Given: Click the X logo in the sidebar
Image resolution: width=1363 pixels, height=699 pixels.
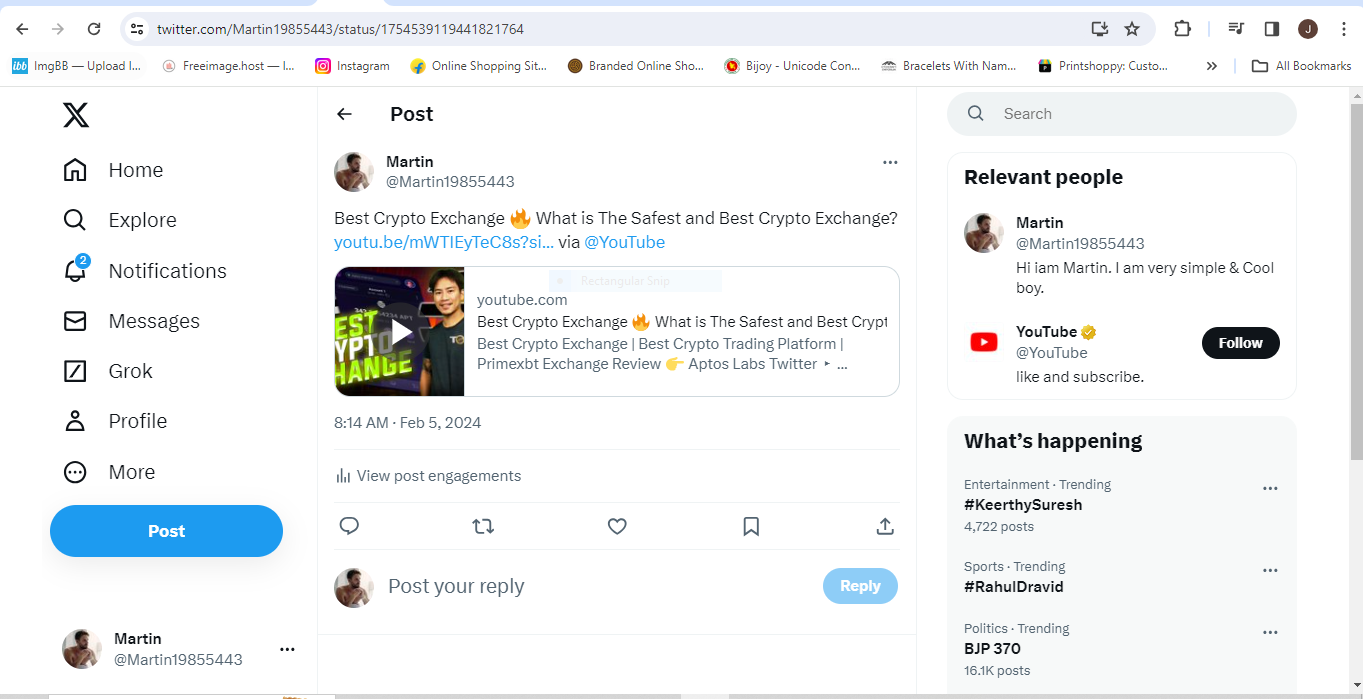Looking at the screenshot, I should (x=76, y=115).
